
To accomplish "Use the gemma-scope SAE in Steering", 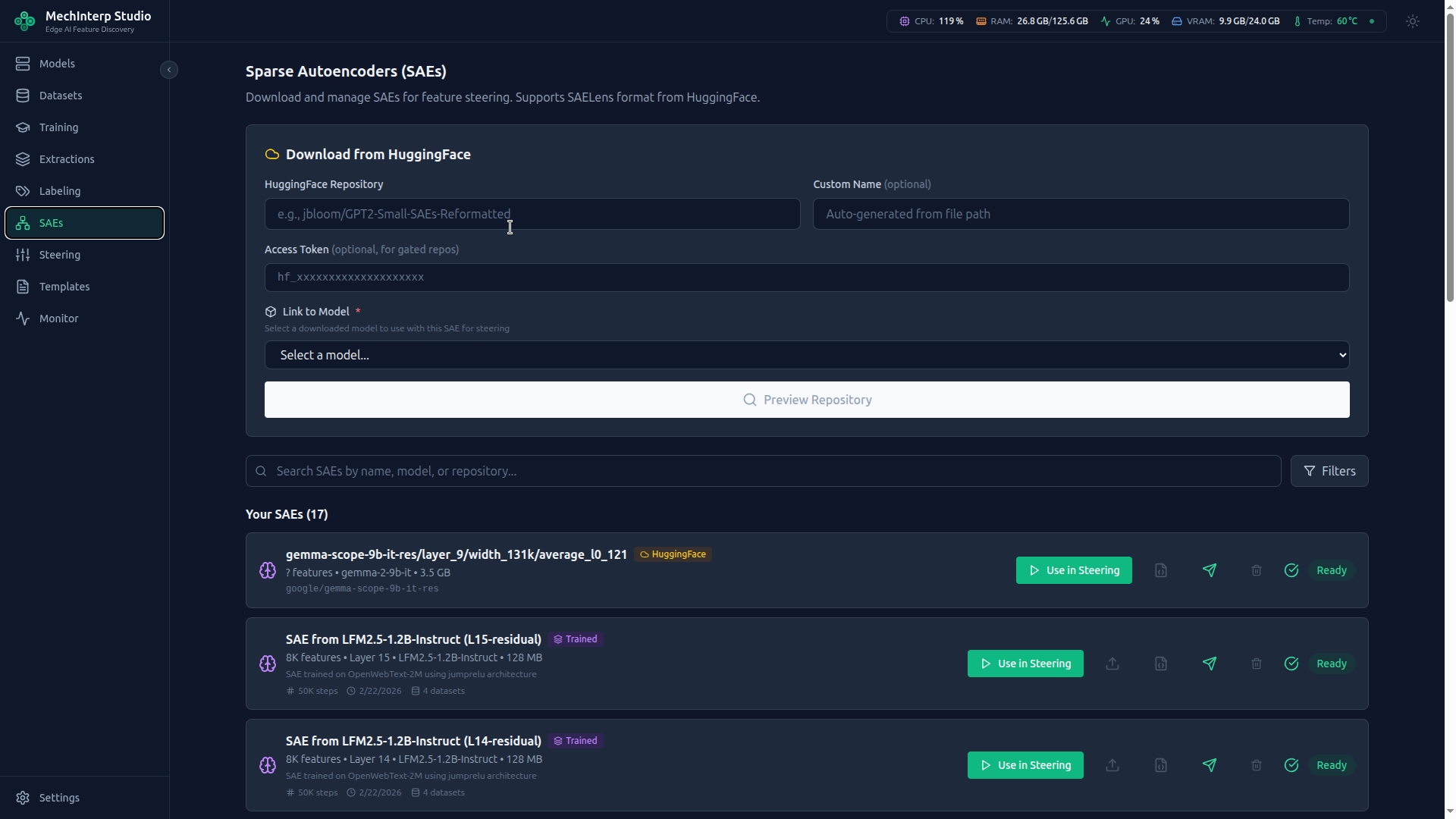I will click(1074, 570).
